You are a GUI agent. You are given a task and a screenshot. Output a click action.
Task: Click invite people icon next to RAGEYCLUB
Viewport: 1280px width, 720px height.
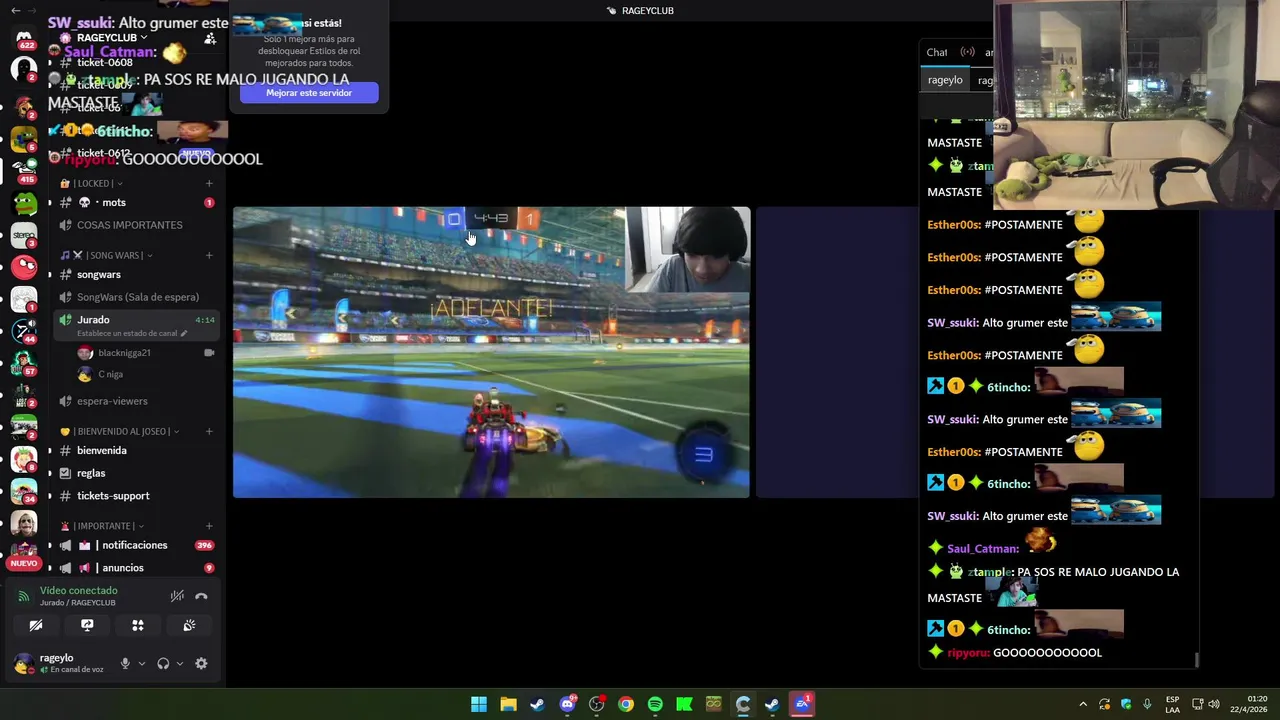(x=210, y=38)
